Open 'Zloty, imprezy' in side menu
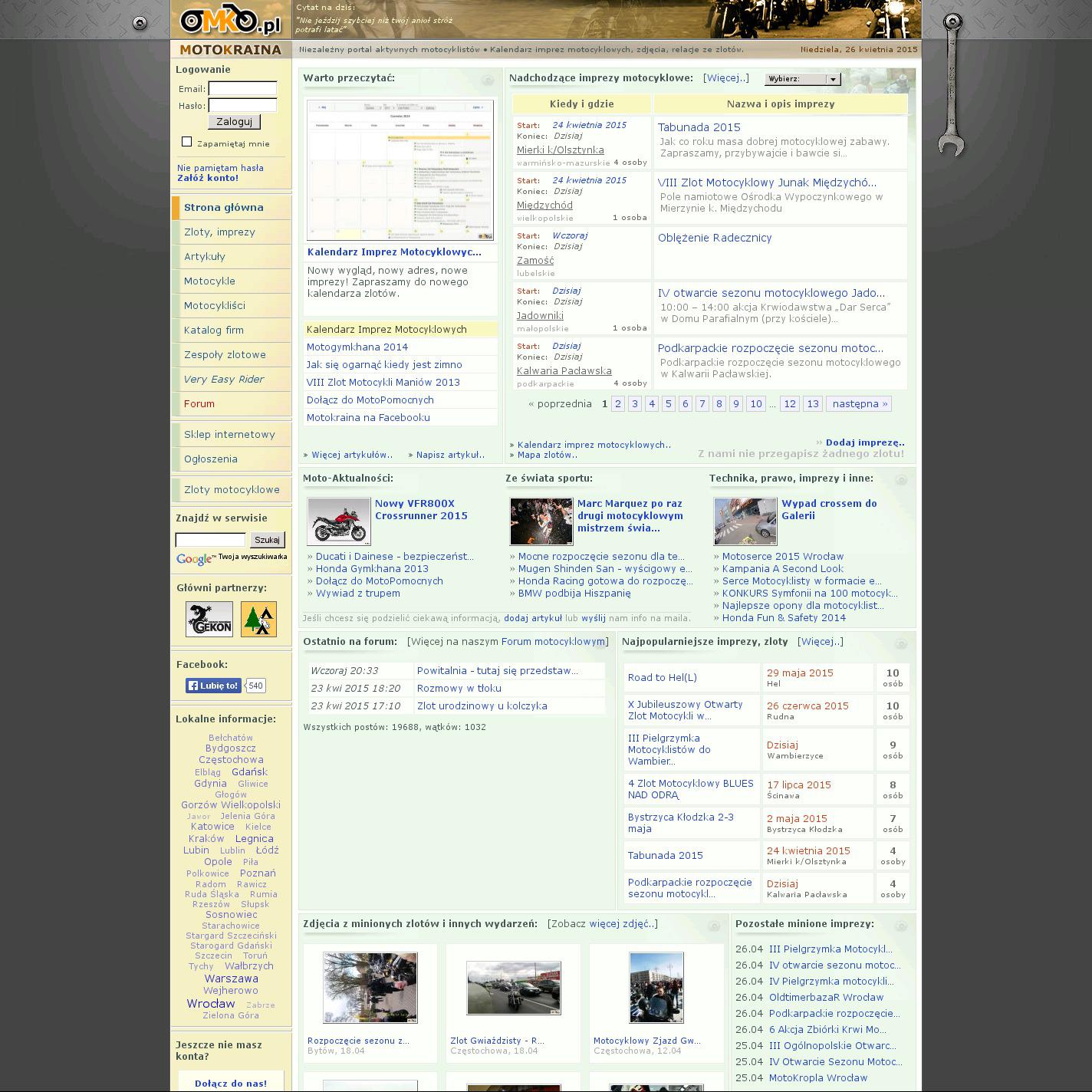The height and width of the screenshot is (1092, 1092). click(219, 232)
